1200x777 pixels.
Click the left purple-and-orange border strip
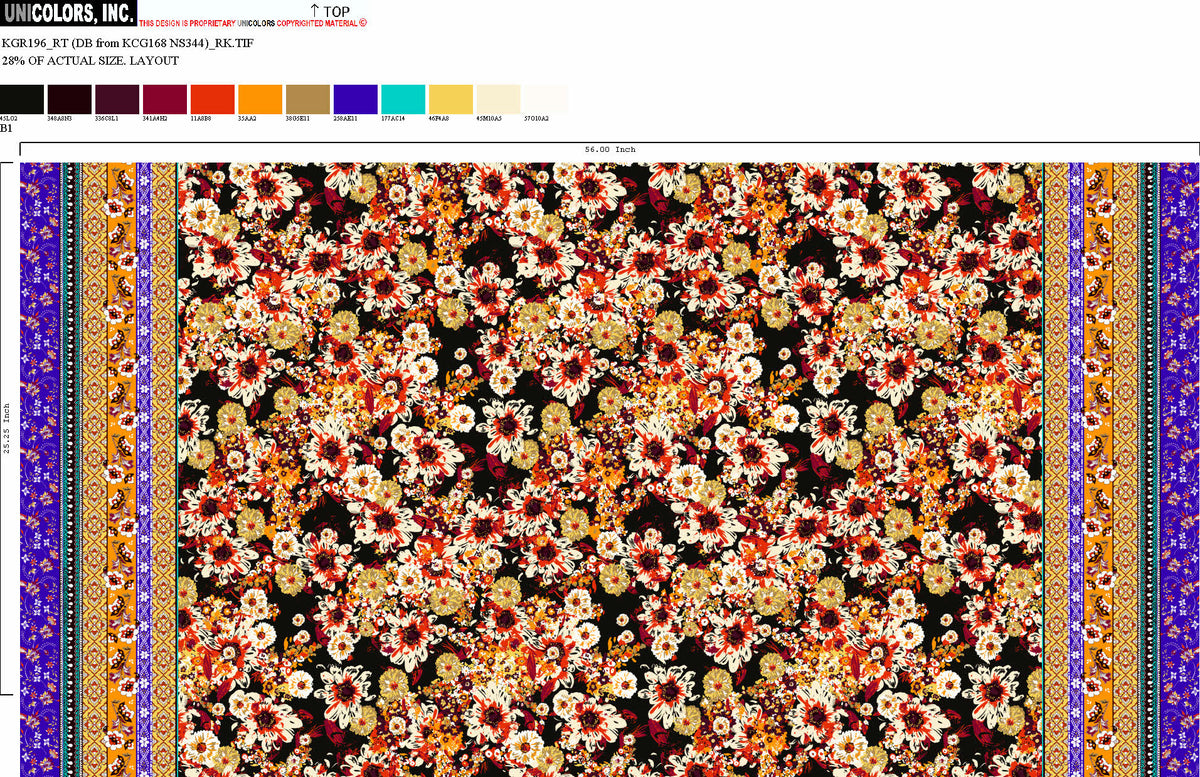tap(99, 470)
